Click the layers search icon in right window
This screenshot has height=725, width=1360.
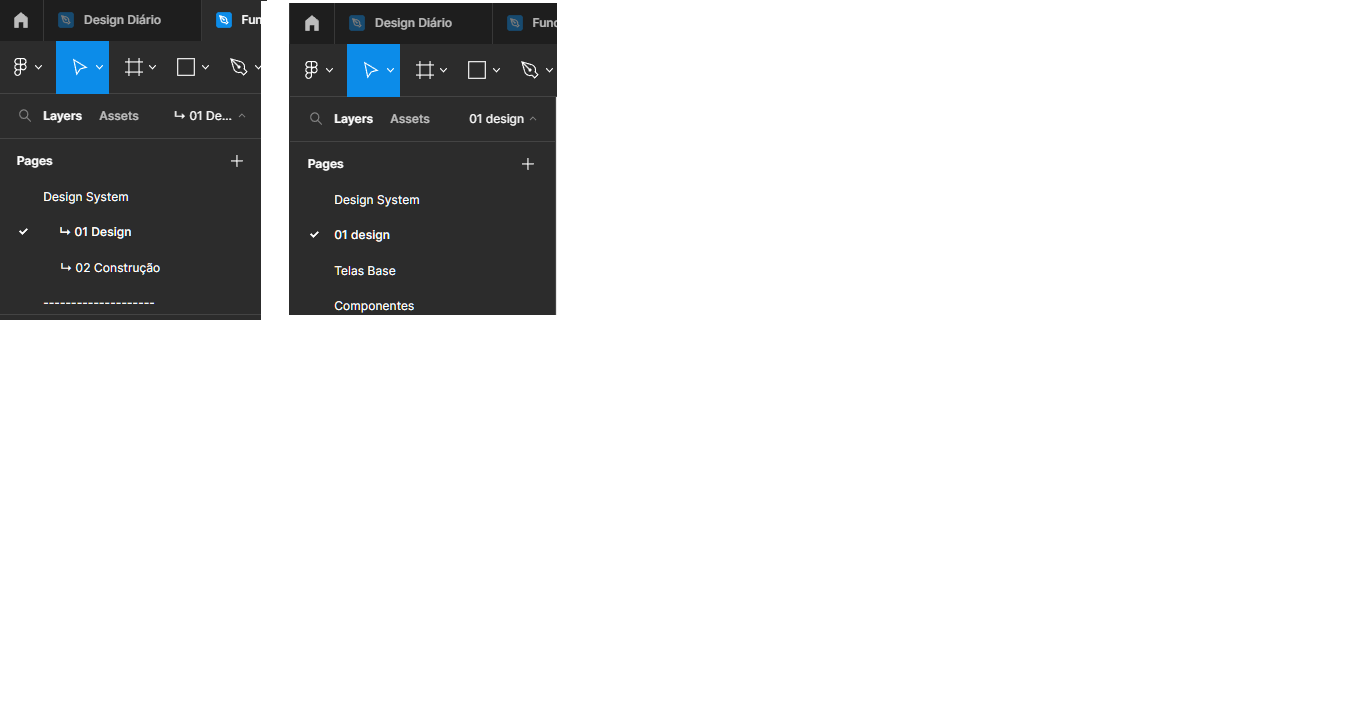tap(316, 119)
